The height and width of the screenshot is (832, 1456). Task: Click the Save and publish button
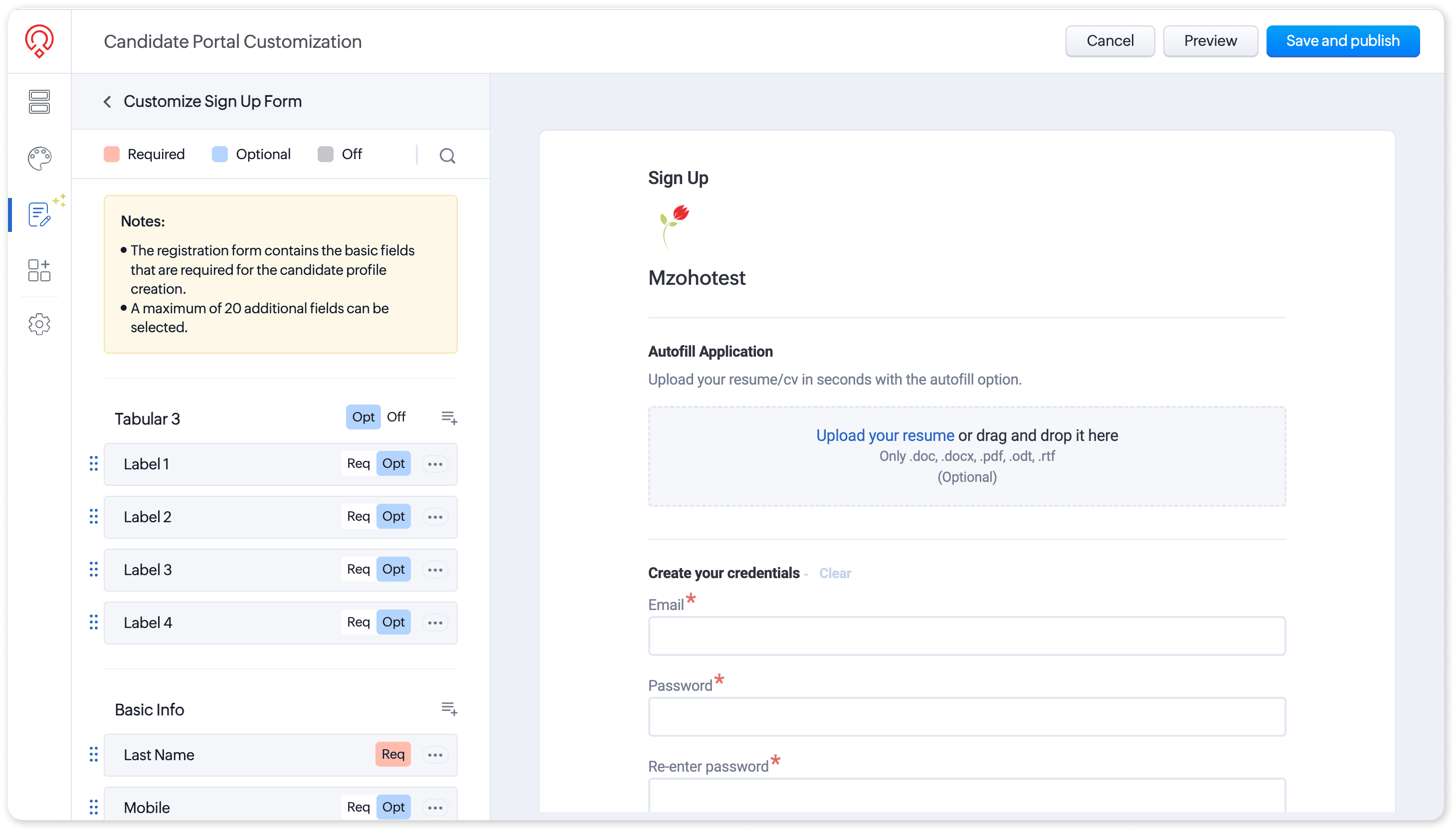click(x=1342, y=41)
